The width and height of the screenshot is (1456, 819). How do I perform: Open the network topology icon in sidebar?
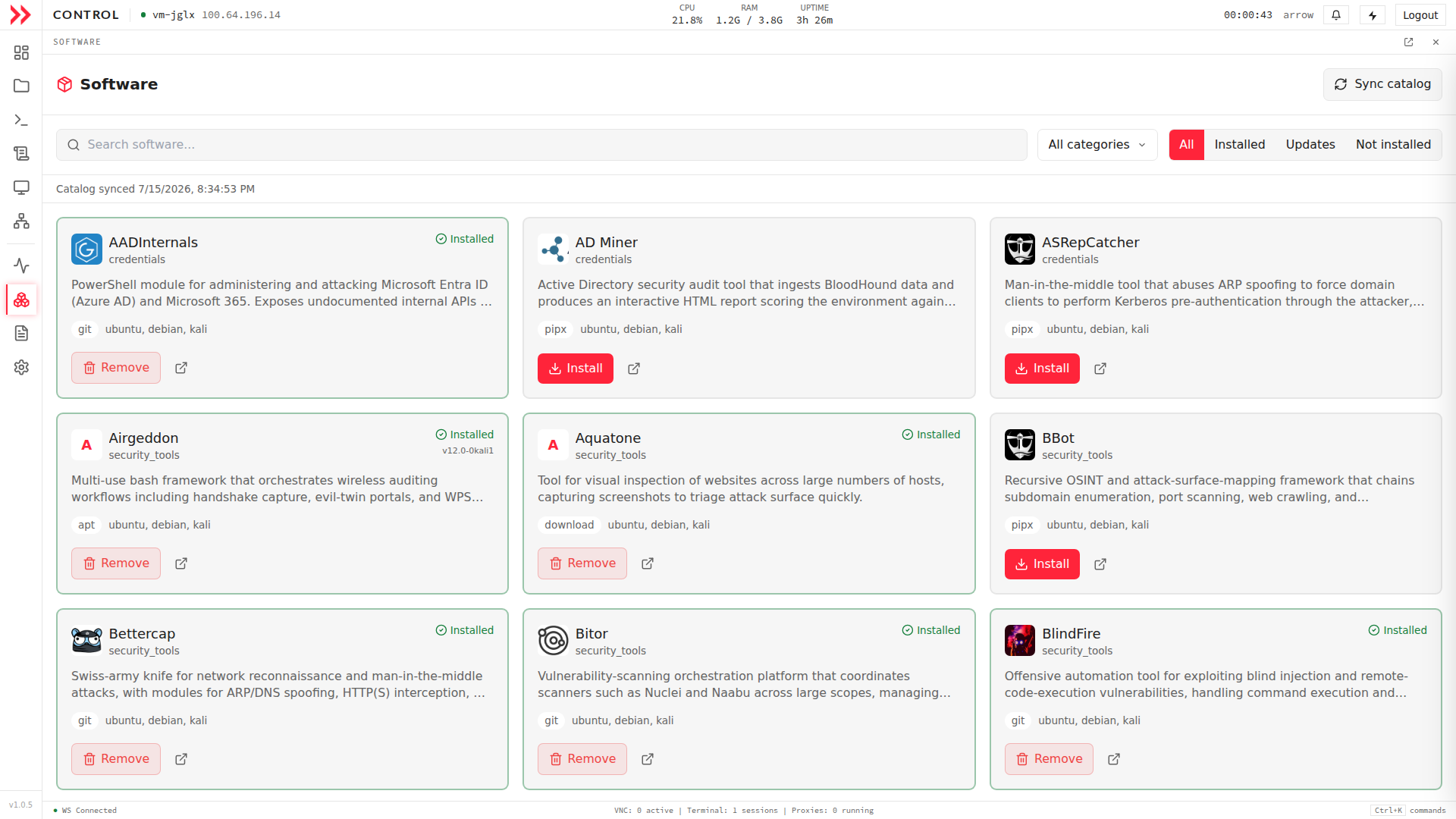(x=21, y=221)
